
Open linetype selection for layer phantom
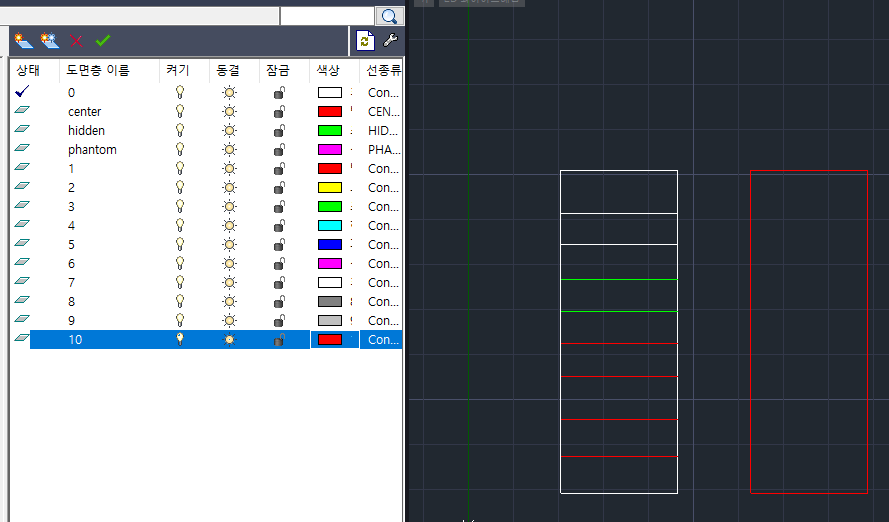point(382,149)
